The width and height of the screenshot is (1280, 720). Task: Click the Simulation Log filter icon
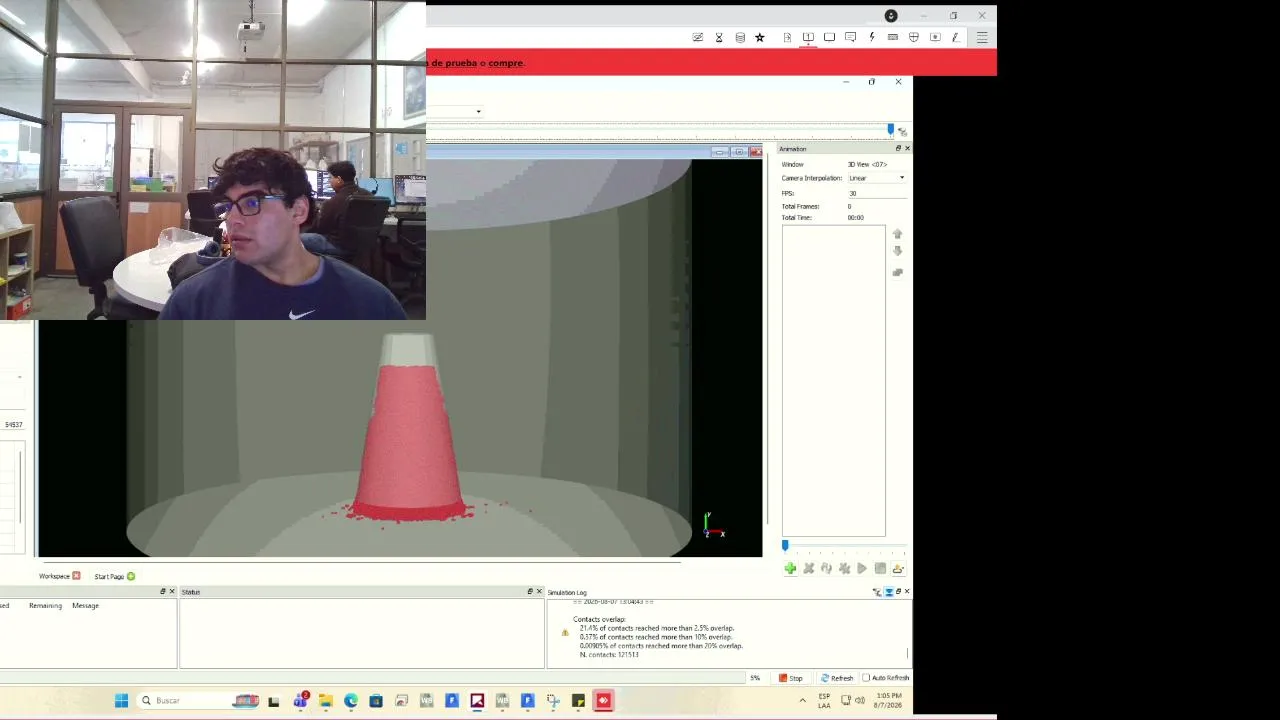point(877,592)
